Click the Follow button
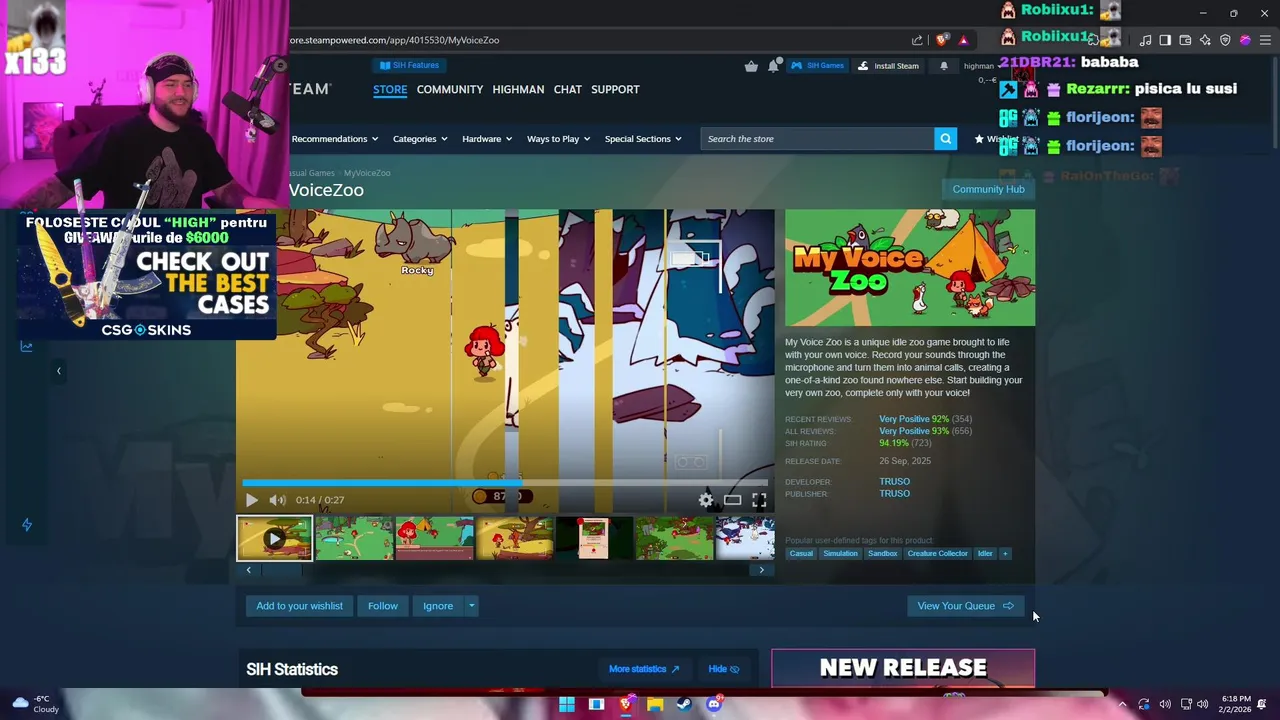The image size is (1280, 720). click(382, 606)
